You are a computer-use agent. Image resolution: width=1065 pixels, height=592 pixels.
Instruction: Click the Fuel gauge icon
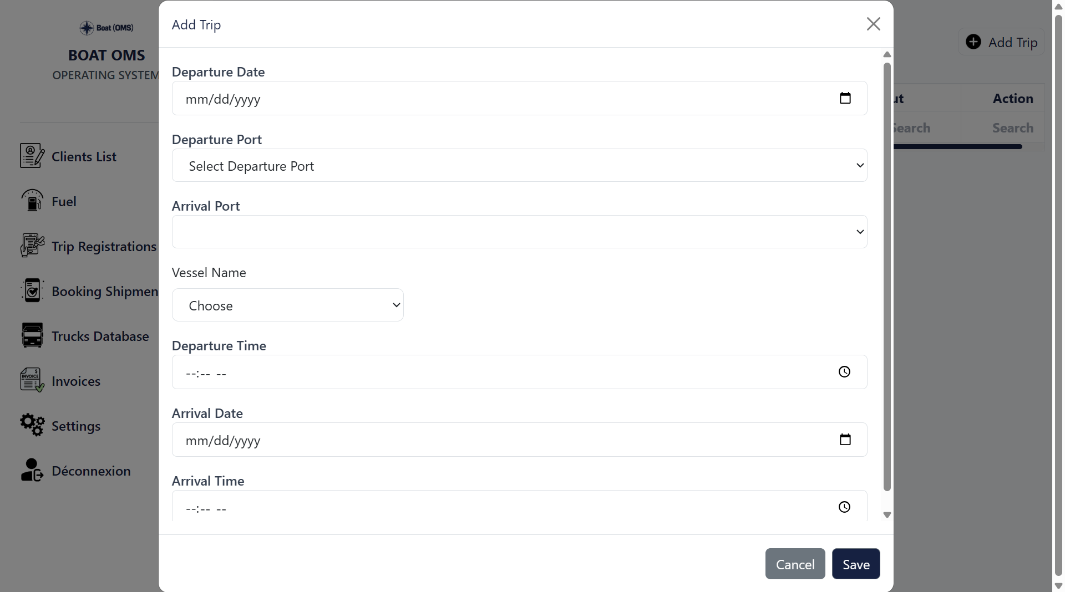coord(32,201)
